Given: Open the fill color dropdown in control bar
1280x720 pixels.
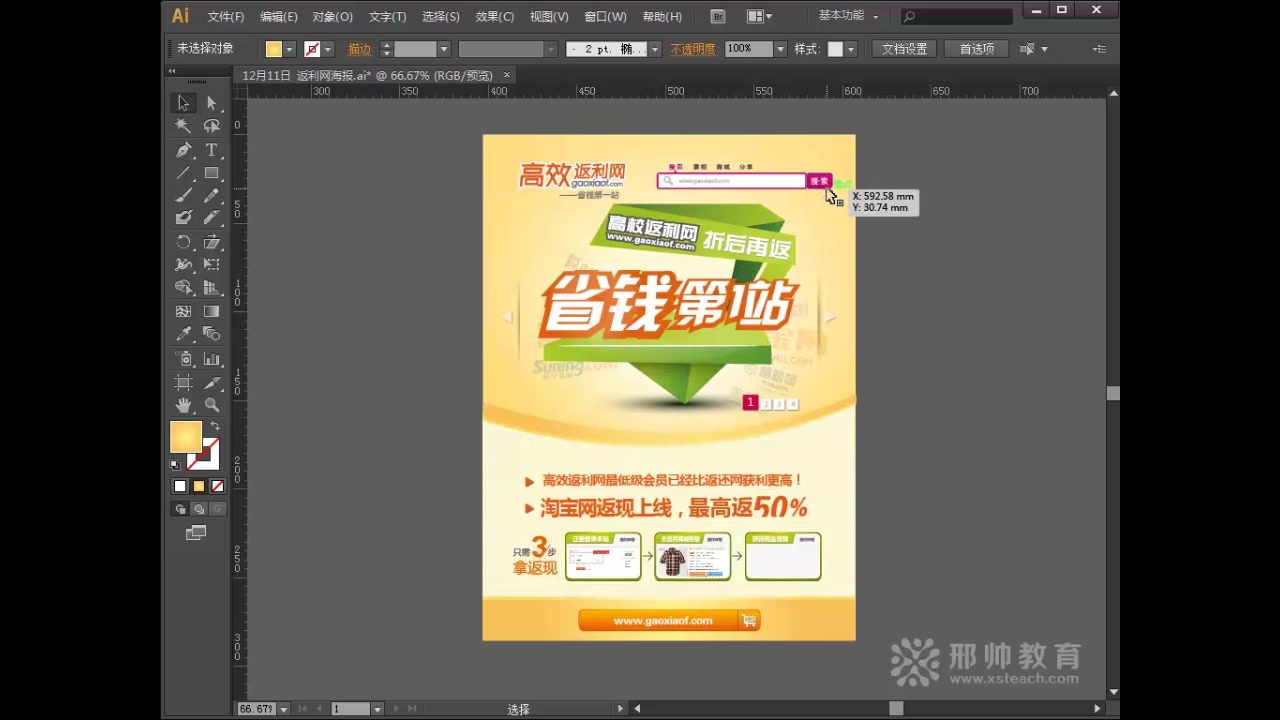Looking at the screenshot, I should pos(290,49).
